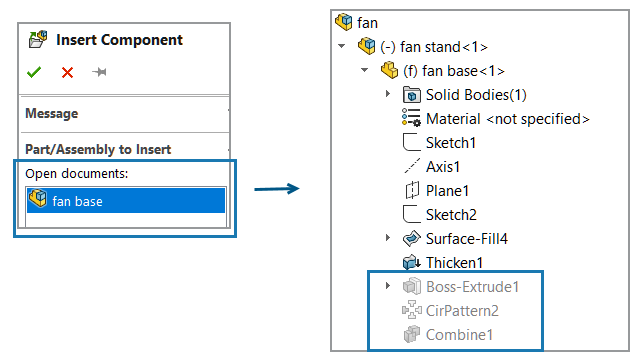Expand the suppressed Boss-Extrude1 feature

[388, 286]
